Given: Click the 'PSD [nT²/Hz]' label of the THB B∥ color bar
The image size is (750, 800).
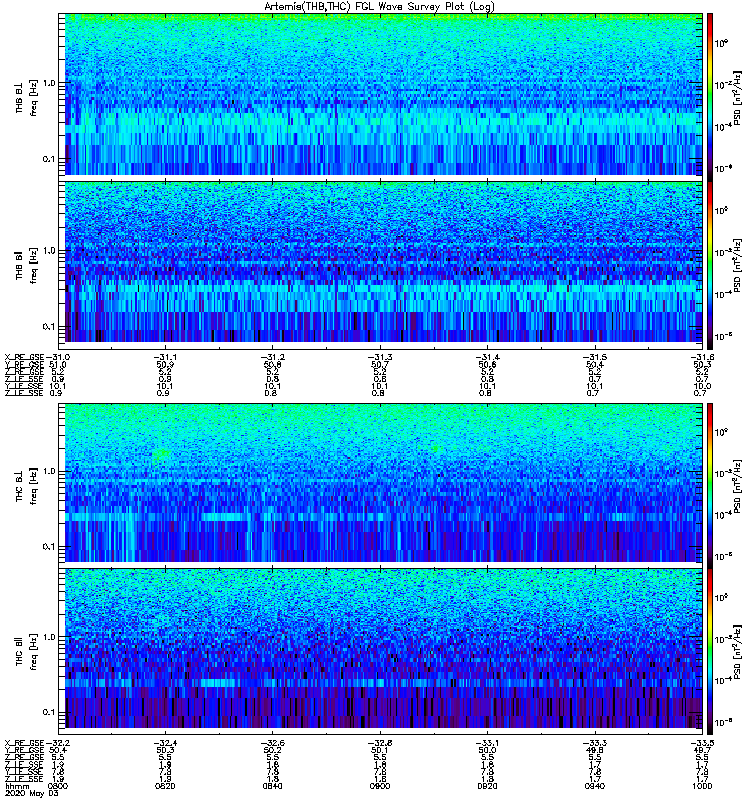Looking at the screenshot, I should tap(737, 265).
